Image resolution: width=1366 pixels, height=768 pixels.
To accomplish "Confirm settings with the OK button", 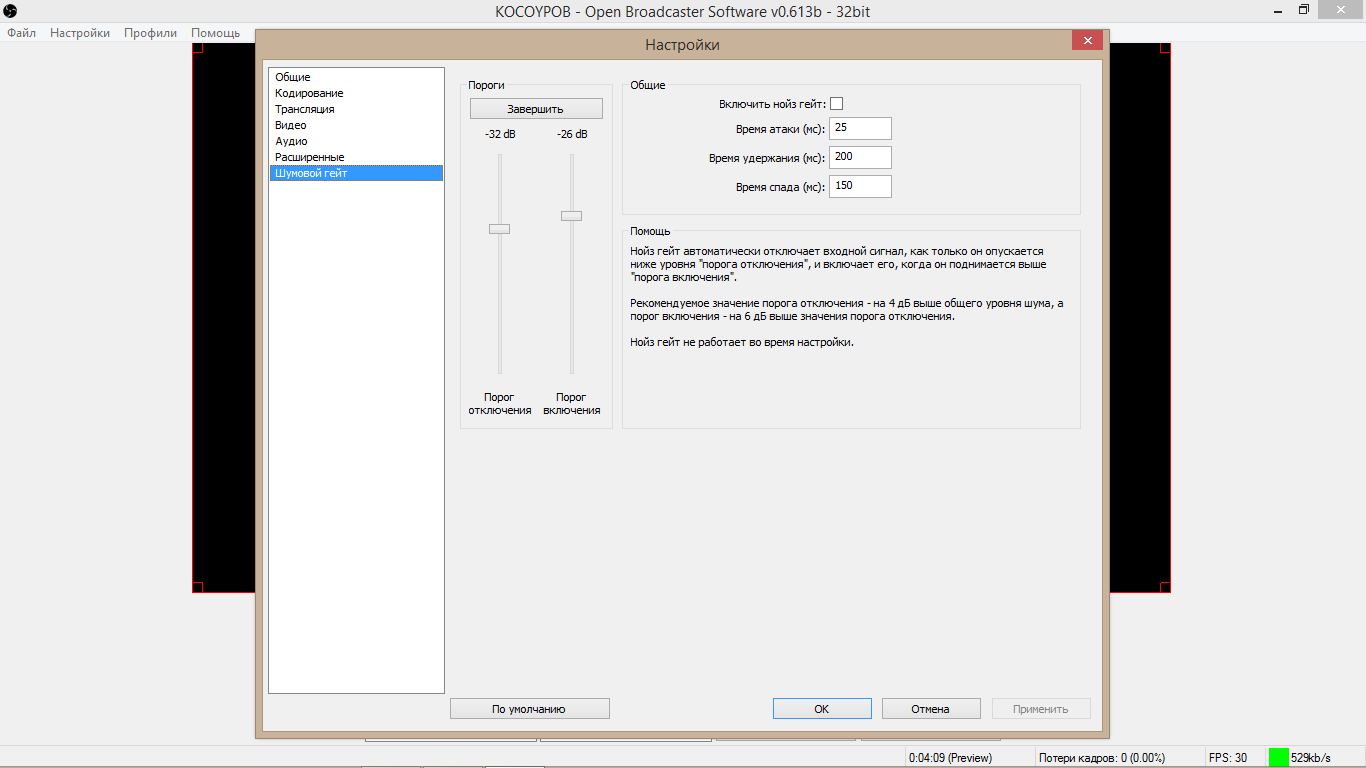I will click(822, 709).
